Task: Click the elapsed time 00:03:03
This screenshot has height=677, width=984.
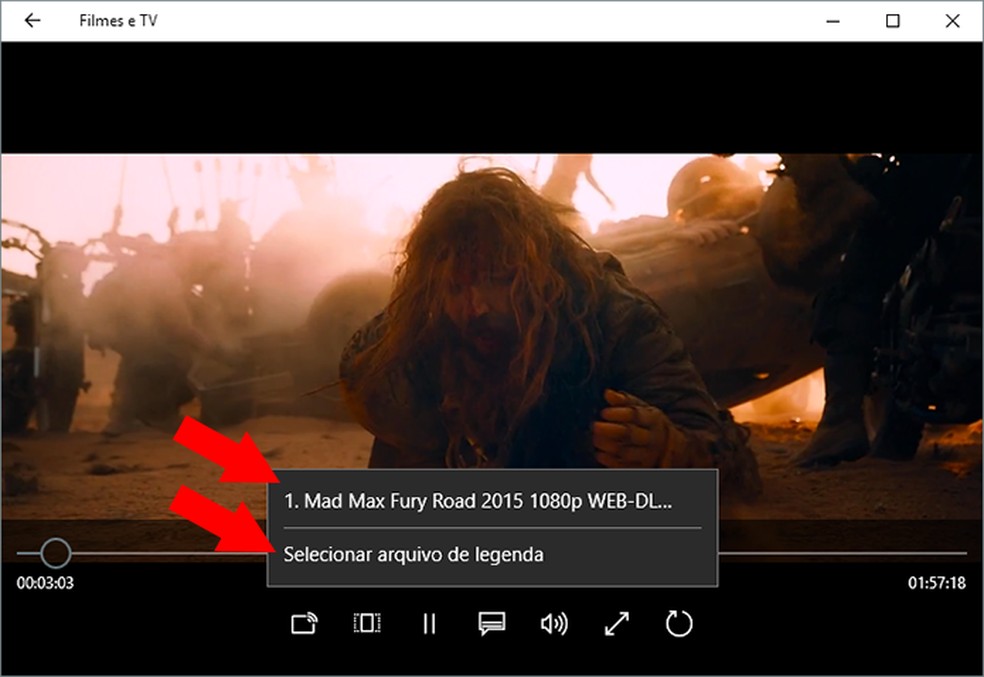Action: click(45, 583)
